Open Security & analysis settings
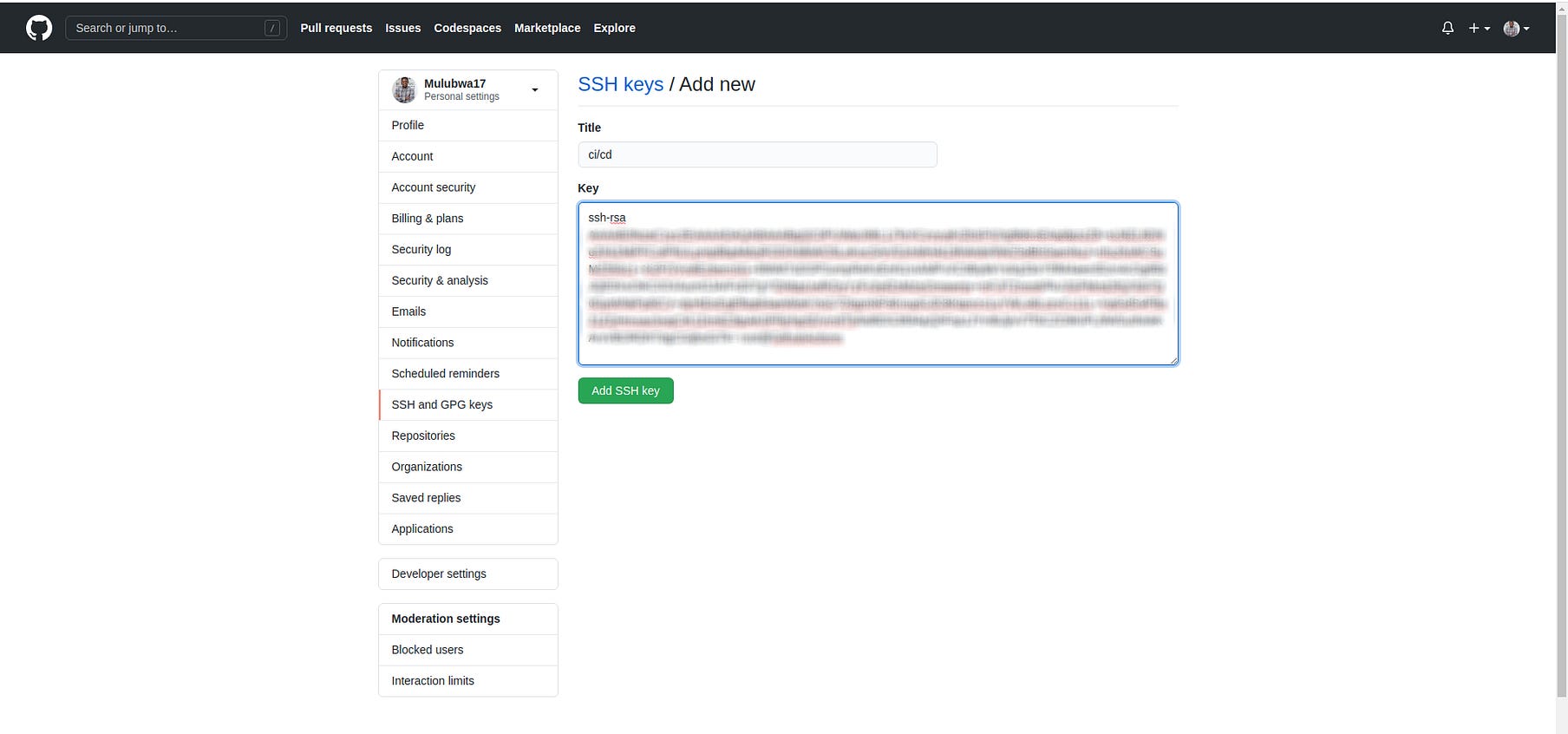This screenshot has height=734, width=1568. [x=468, y=280]
